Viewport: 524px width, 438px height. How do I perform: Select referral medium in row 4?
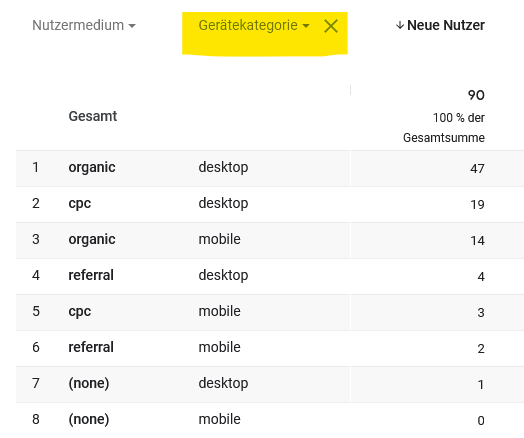click(x=91, y=275)
